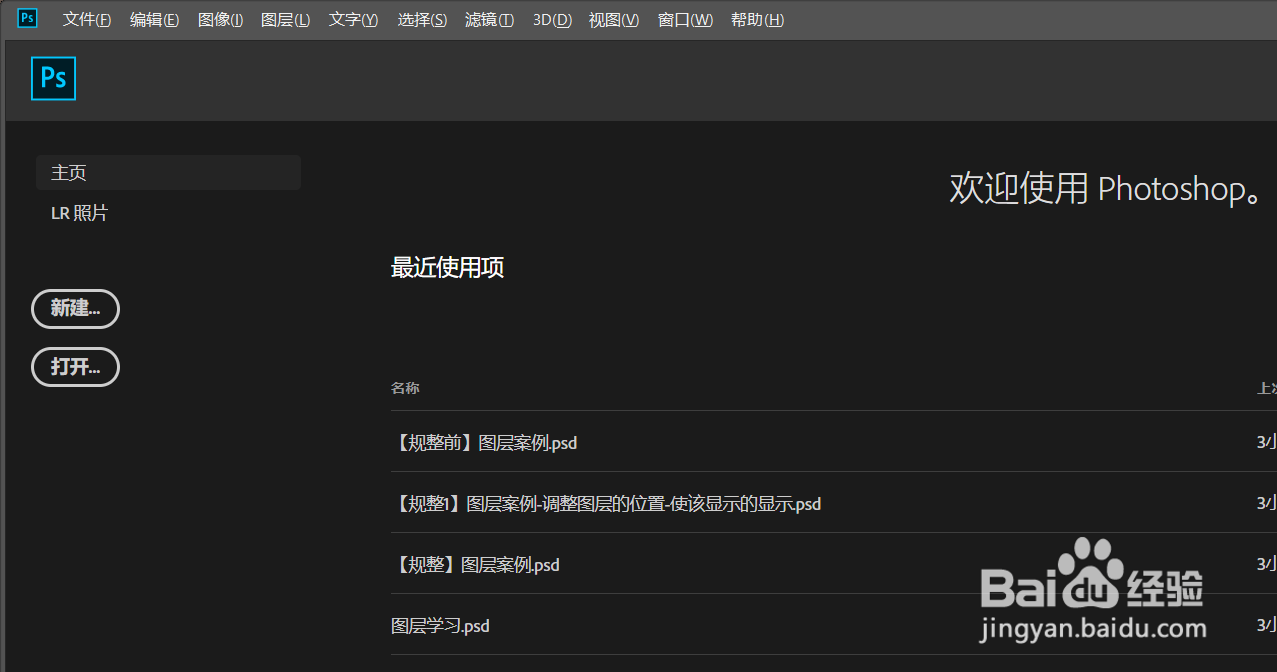The image size is (1277, 672).
Task: Open the 3D menu
Action: pyautogui.click(x=551, y=19)
